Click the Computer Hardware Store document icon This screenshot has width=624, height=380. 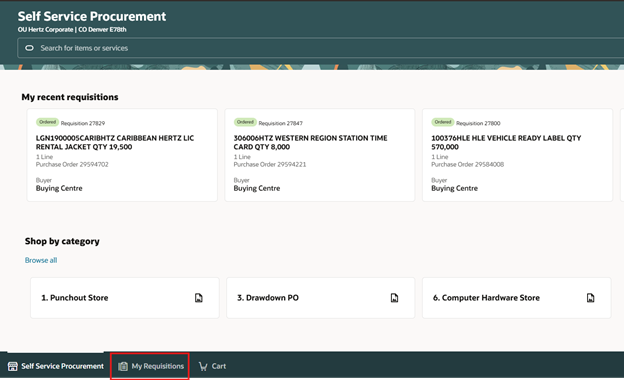(591, 298)
